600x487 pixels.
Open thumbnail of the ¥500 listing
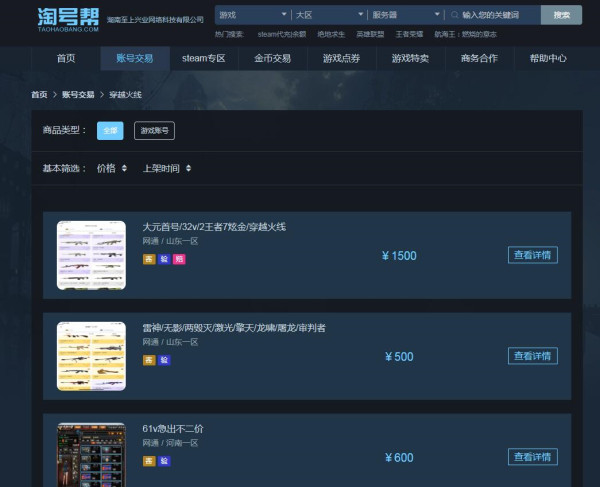click(91, 356)
